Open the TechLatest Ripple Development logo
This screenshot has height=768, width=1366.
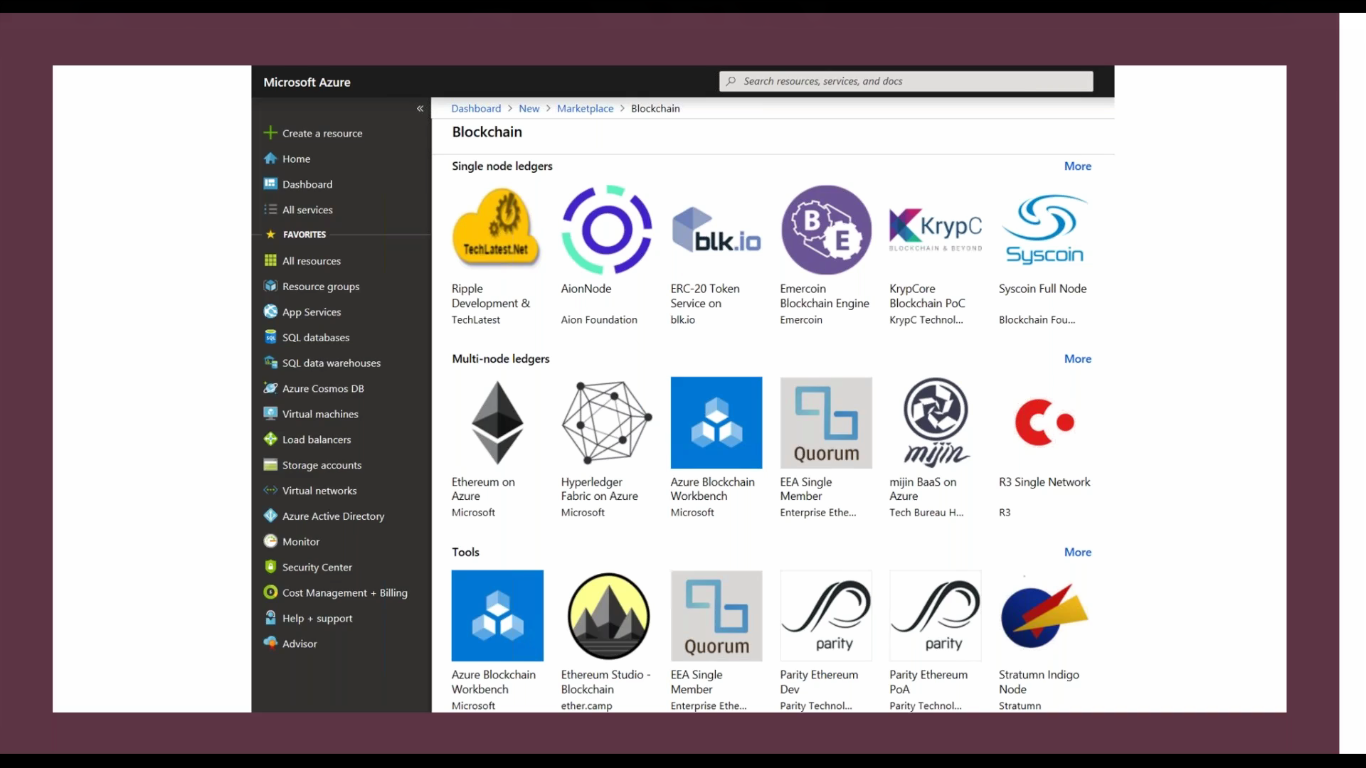coord(496,229)
